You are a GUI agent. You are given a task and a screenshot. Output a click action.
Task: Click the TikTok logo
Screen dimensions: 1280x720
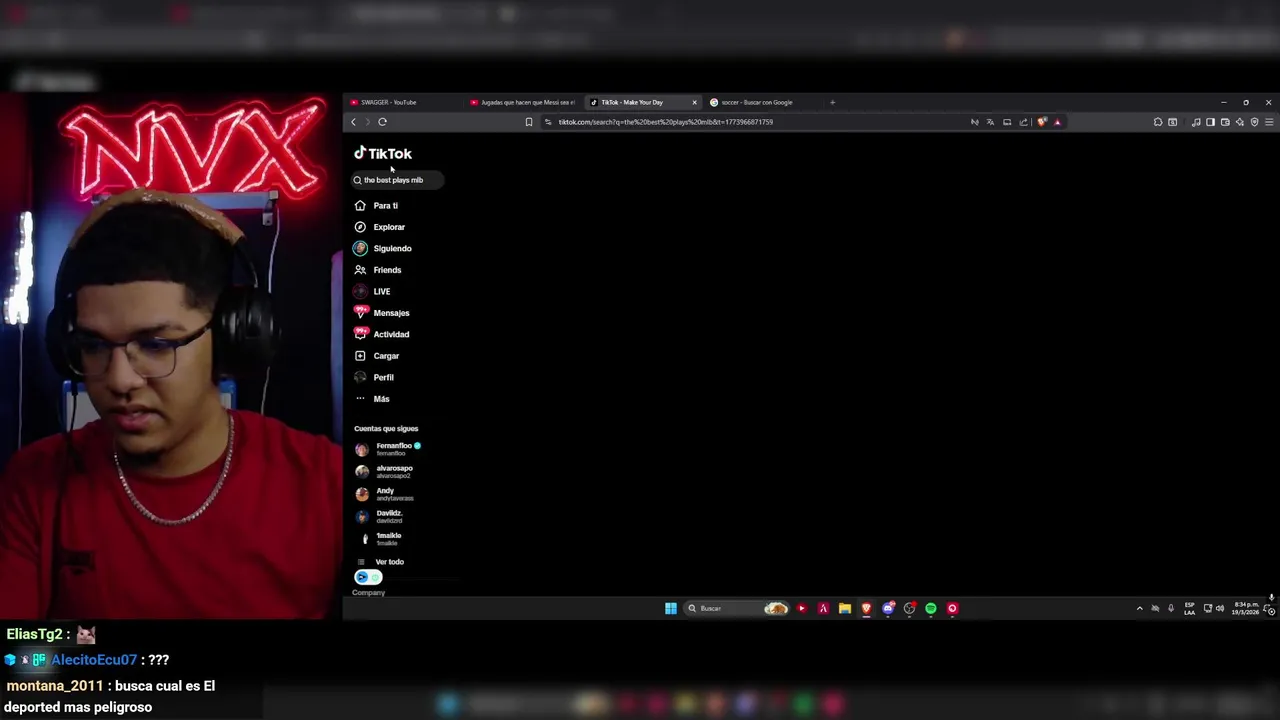(383, 153)
